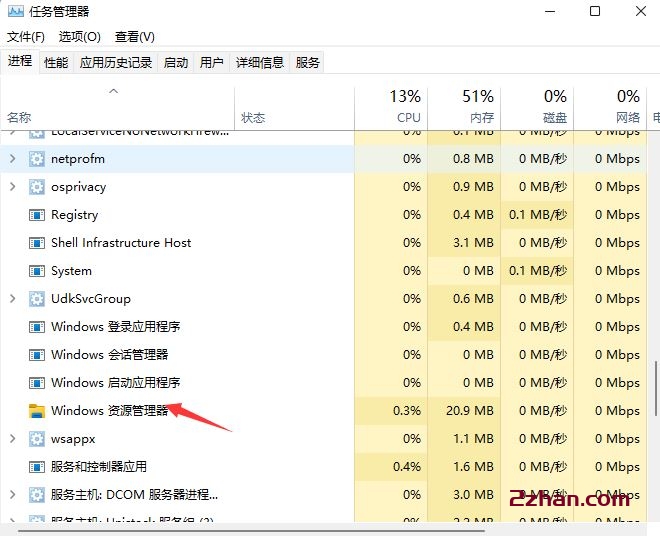Sort processes by CPU column
The width and height of the screenshot is (660, 536).
[391, 109]
